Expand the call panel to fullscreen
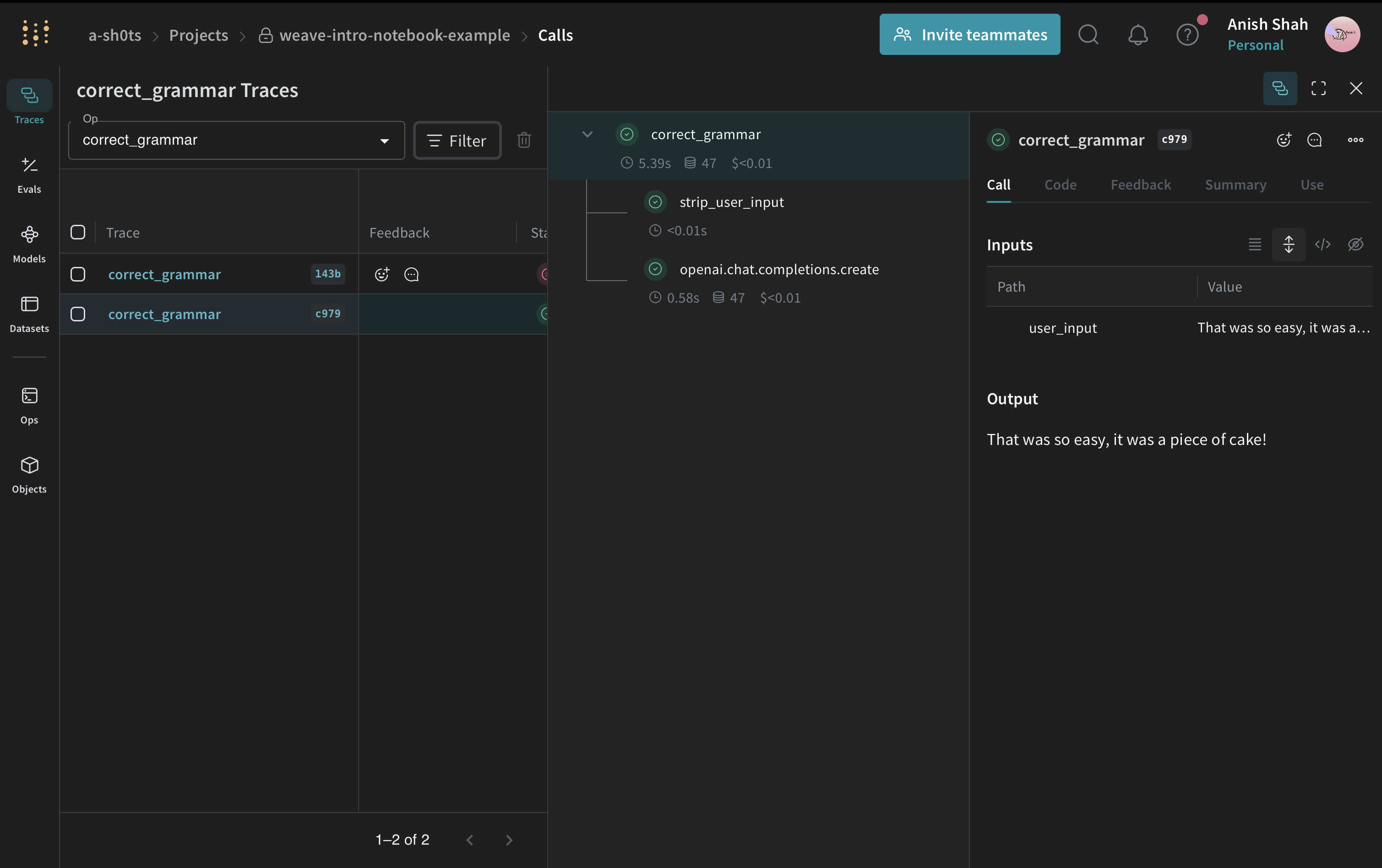The image size is (1382, 868). 1318,88
